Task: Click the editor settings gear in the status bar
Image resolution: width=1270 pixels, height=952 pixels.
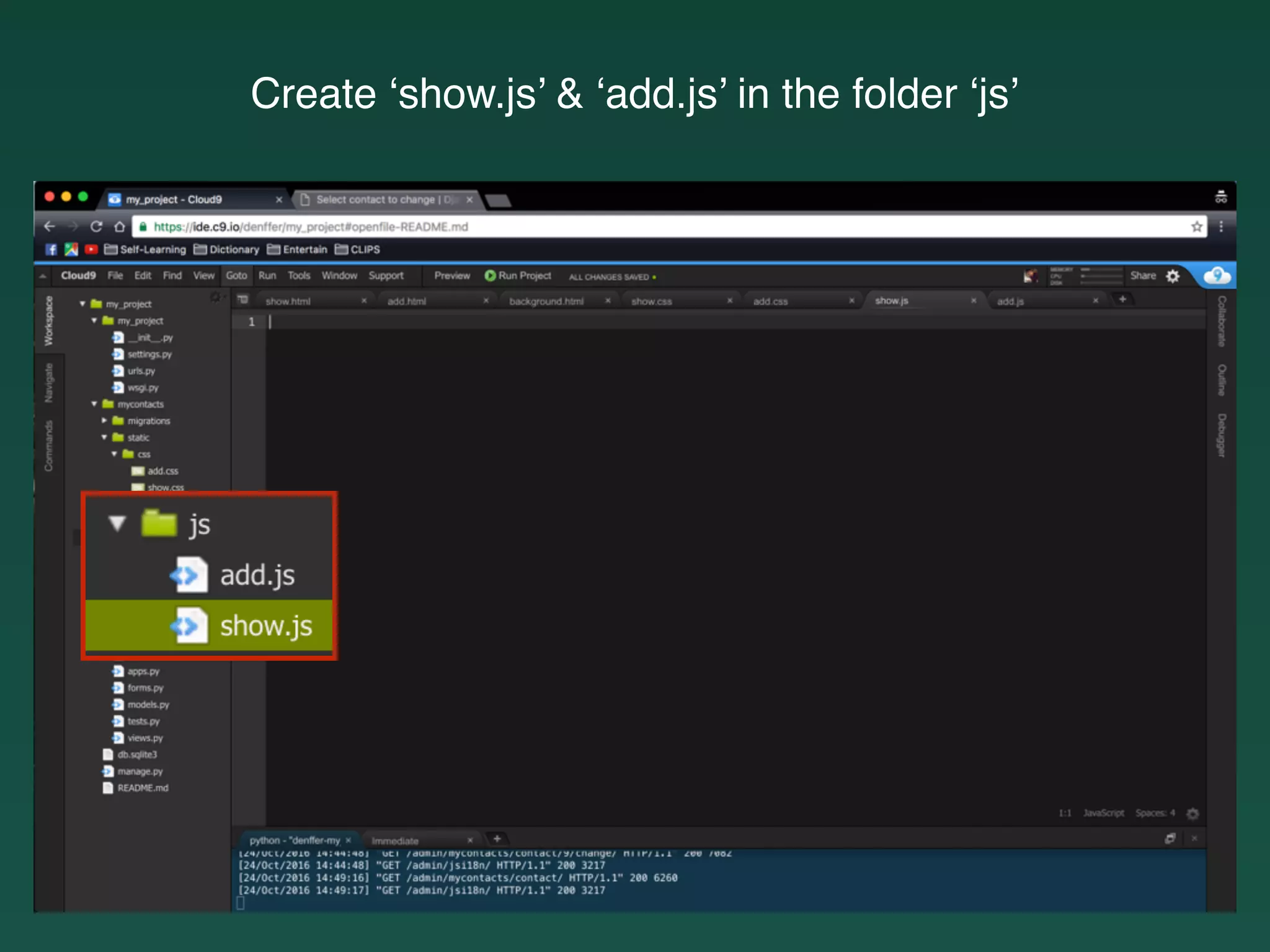Action: [x=1192, y=813]
